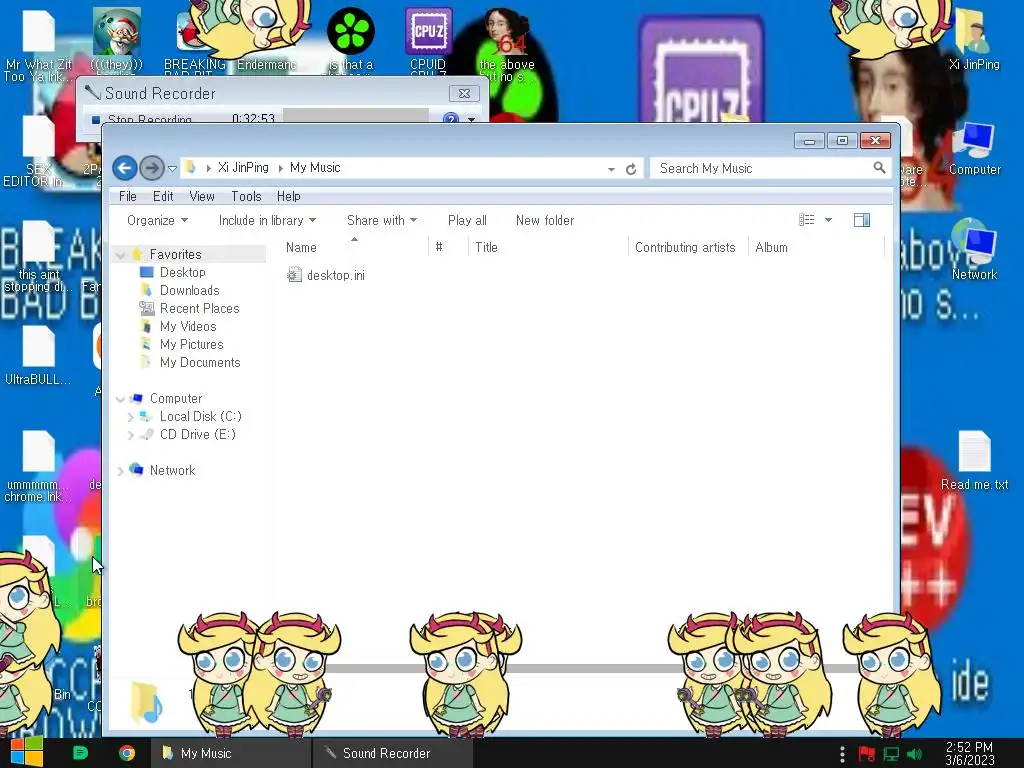The height and width of the screenshot is (768, 1024).
Task: Select Favorites in the navigation pane
Action: pyautogui.click(x=175, y=254)
